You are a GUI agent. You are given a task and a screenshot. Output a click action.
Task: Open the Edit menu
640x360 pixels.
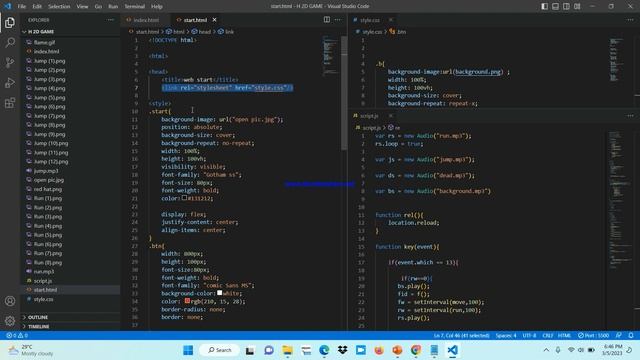click(x=37, y=6)
